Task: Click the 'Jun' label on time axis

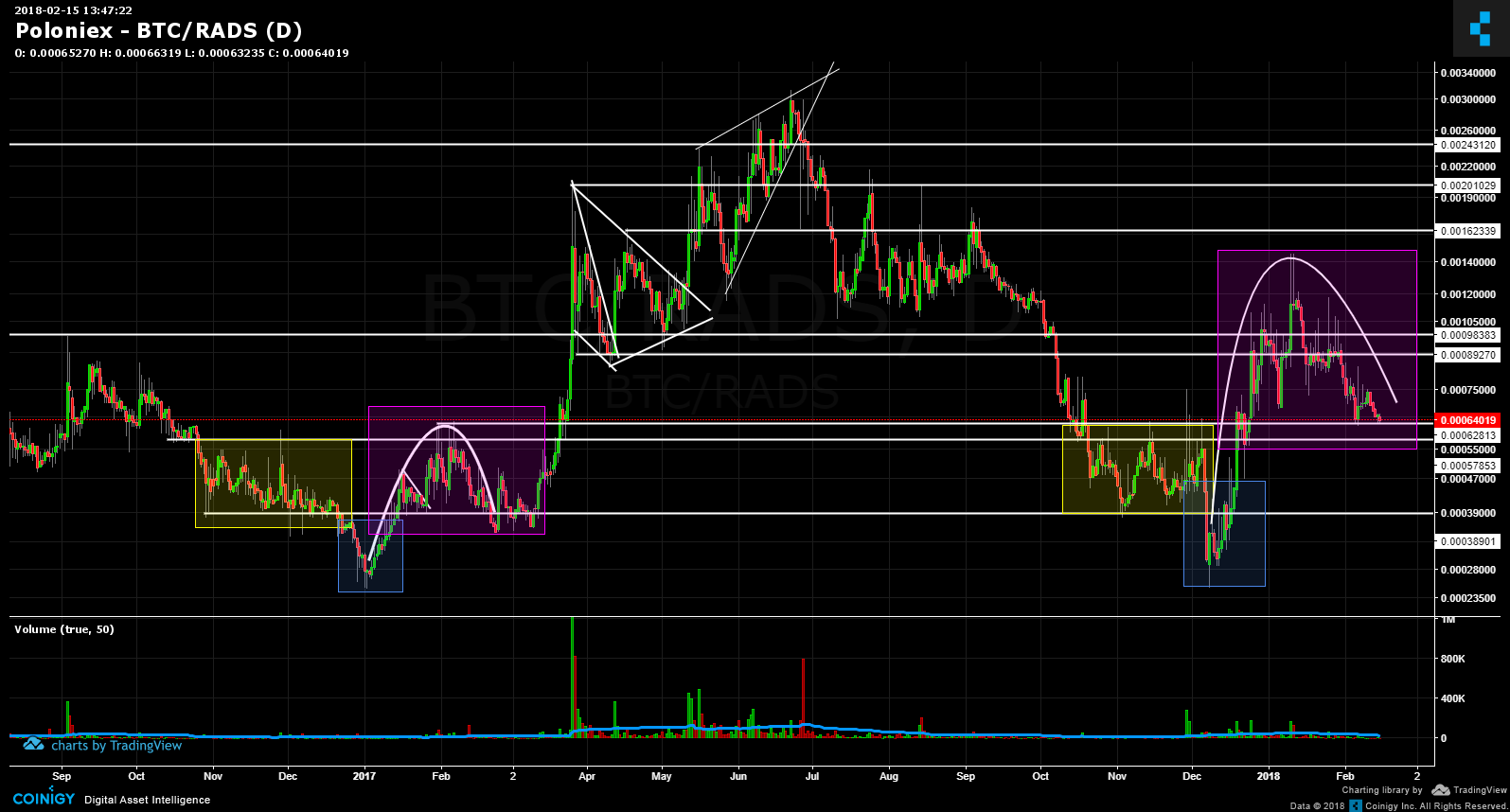Action: (738, 776)
